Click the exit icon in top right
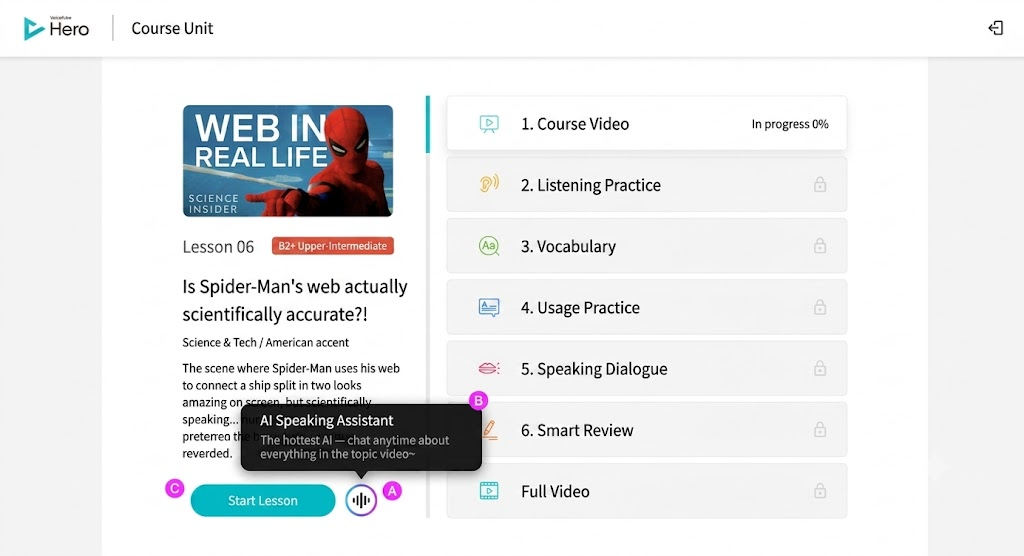1024x556 pixels. click(995, 27)
